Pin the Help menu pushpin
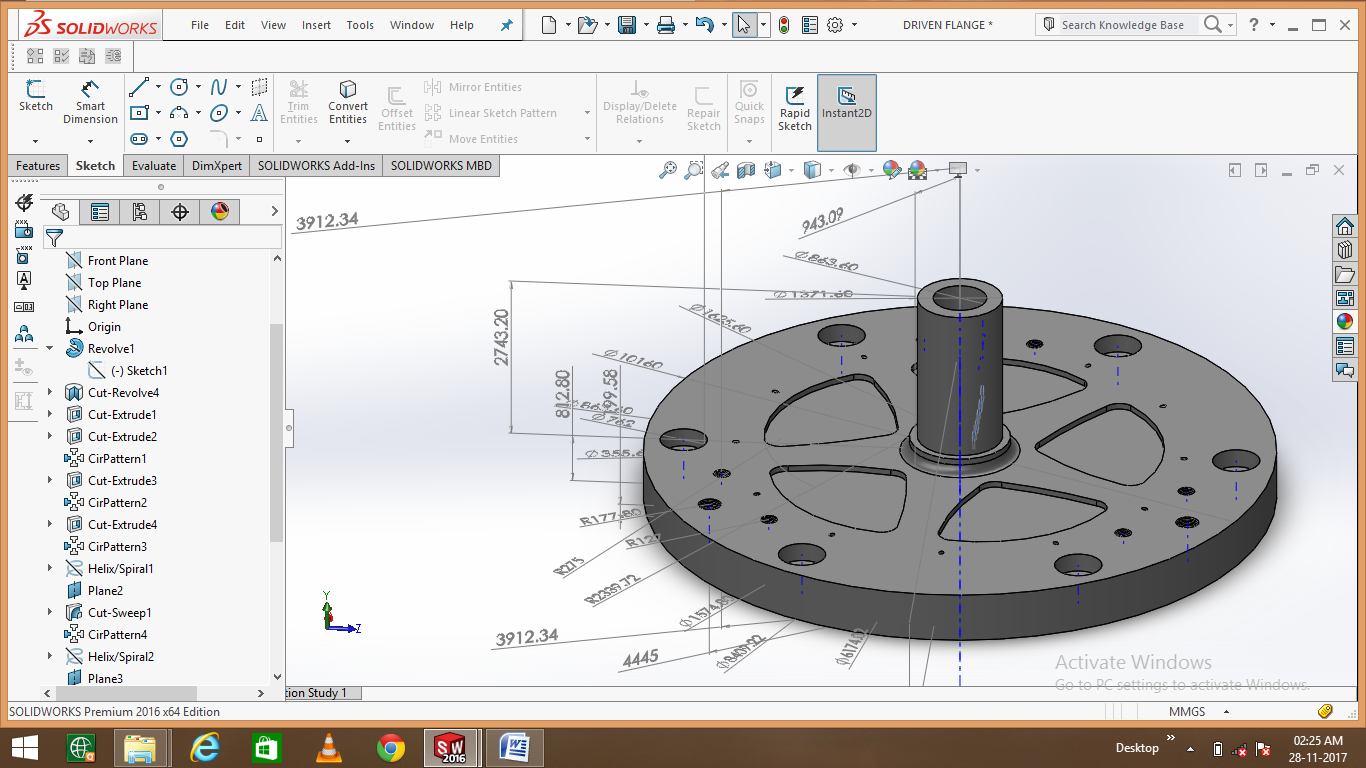The height and width of the screenshot is (768, 1366). [506, 25]
